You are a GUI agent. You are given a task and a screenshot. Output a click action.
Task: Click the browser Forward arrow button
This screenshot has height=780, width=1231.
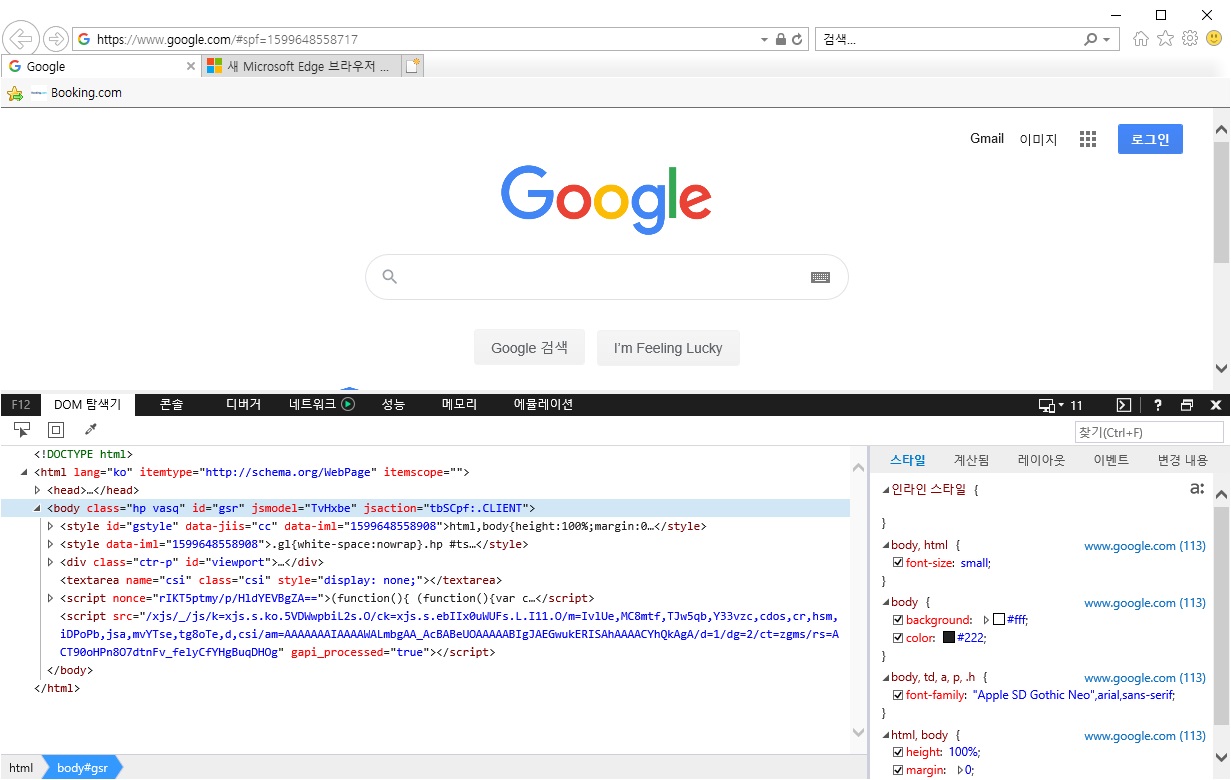[56, 39]
